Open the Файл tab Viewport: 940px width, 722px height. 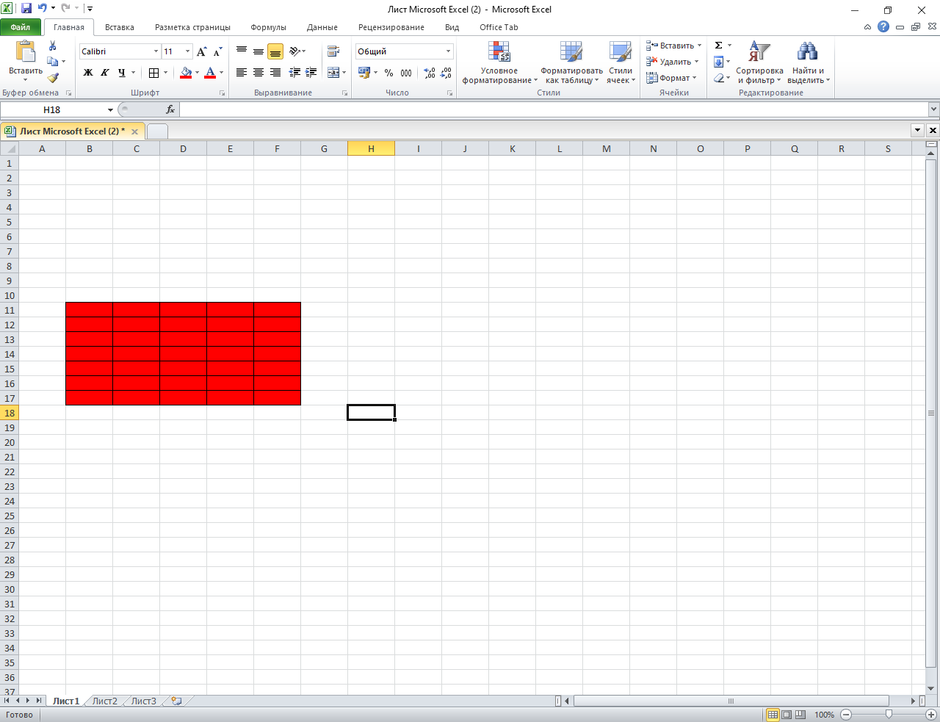coord(20,27)
